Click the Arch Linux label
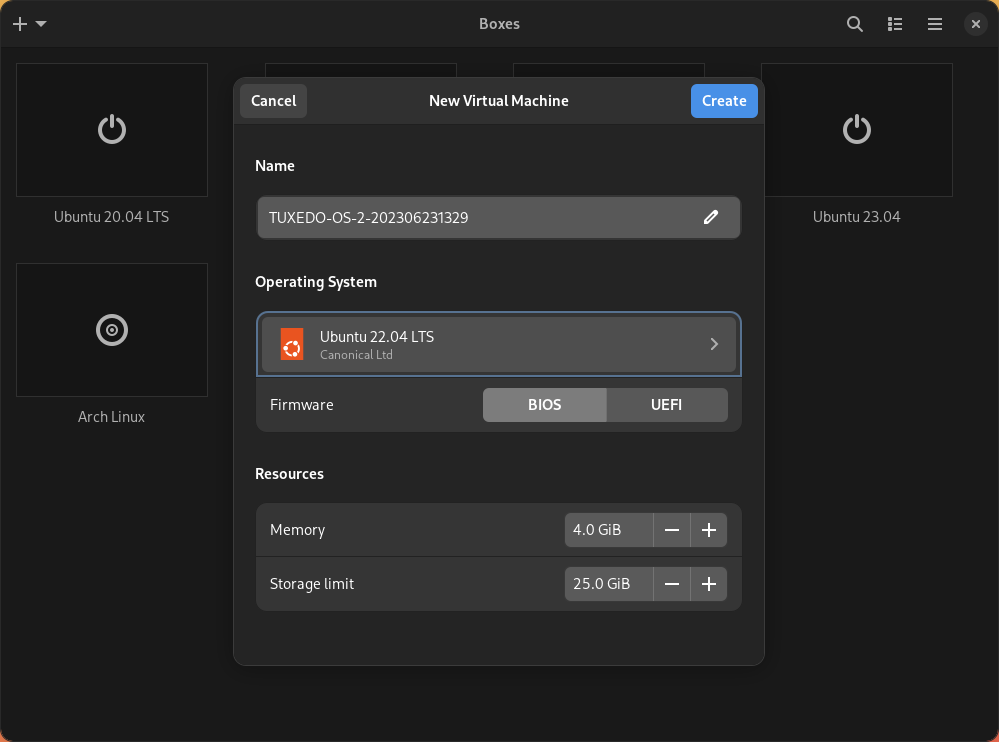 111,417
